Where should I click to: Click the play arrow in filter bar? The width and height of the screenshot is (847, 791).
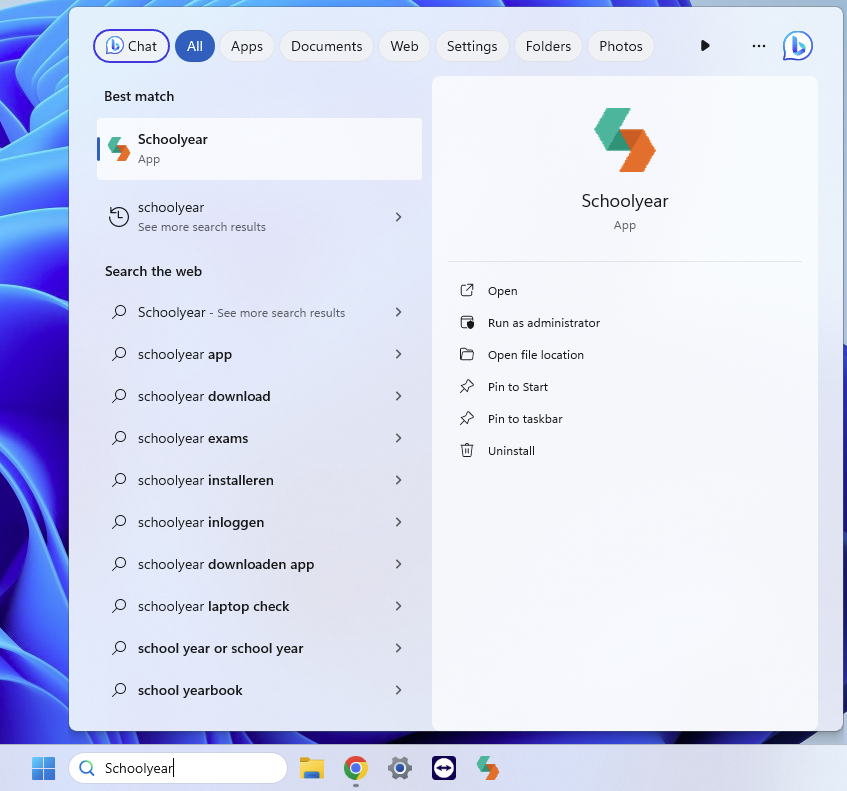(x=705, y=46)
